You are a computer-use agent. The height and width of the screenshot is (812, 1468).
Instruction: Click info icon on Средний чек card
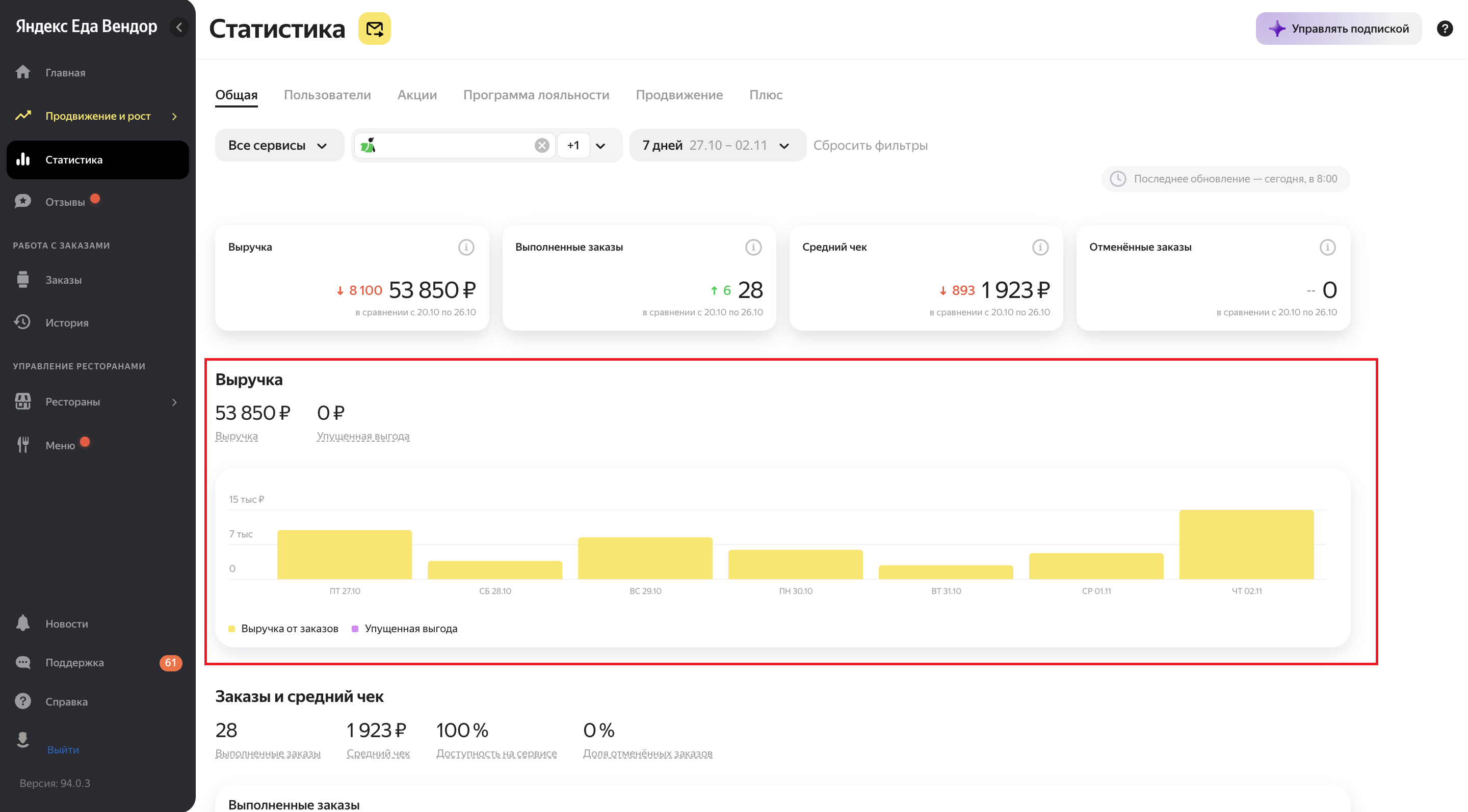(1040, 247)
